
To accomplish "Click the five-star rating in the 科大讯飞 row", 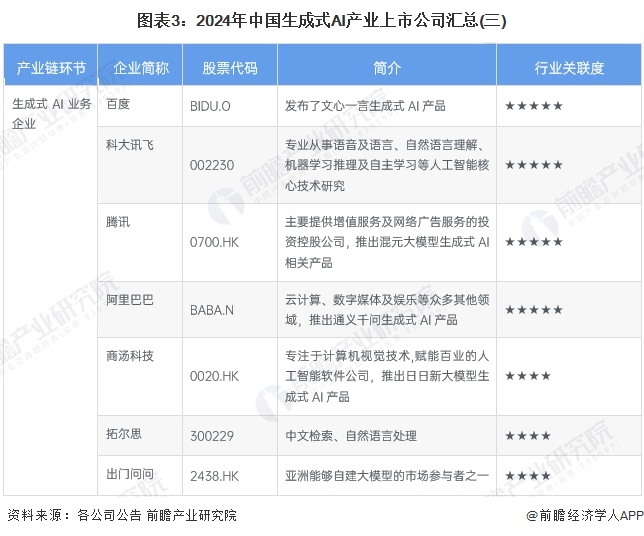I will (534, 165).
